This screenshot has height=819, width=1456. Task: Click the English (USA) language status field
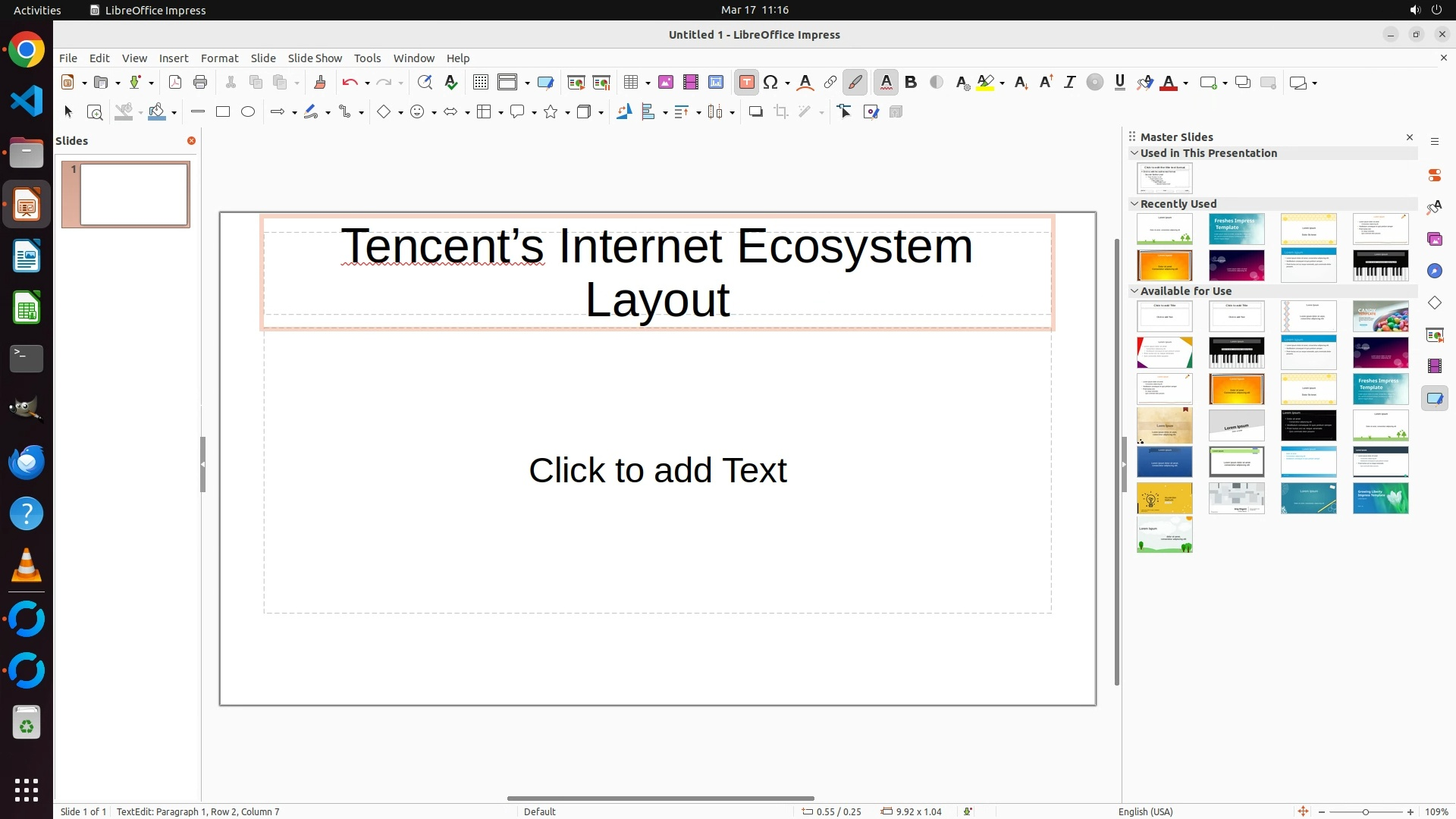coord(1145,811)
